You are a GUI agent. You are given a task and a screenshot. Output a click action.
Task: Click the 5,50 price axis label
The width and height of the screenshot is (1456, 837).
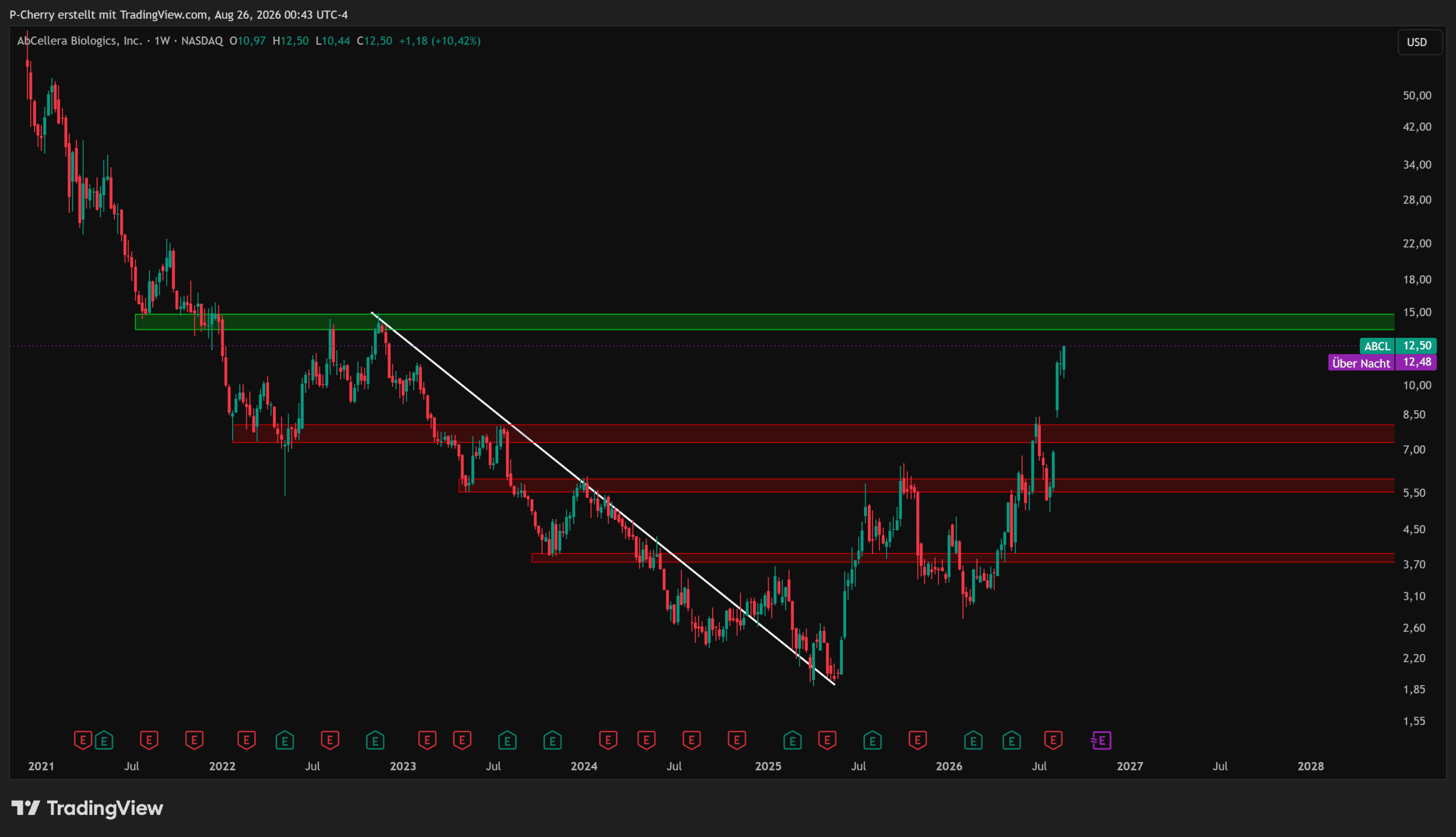click(x=1414, y=493)
